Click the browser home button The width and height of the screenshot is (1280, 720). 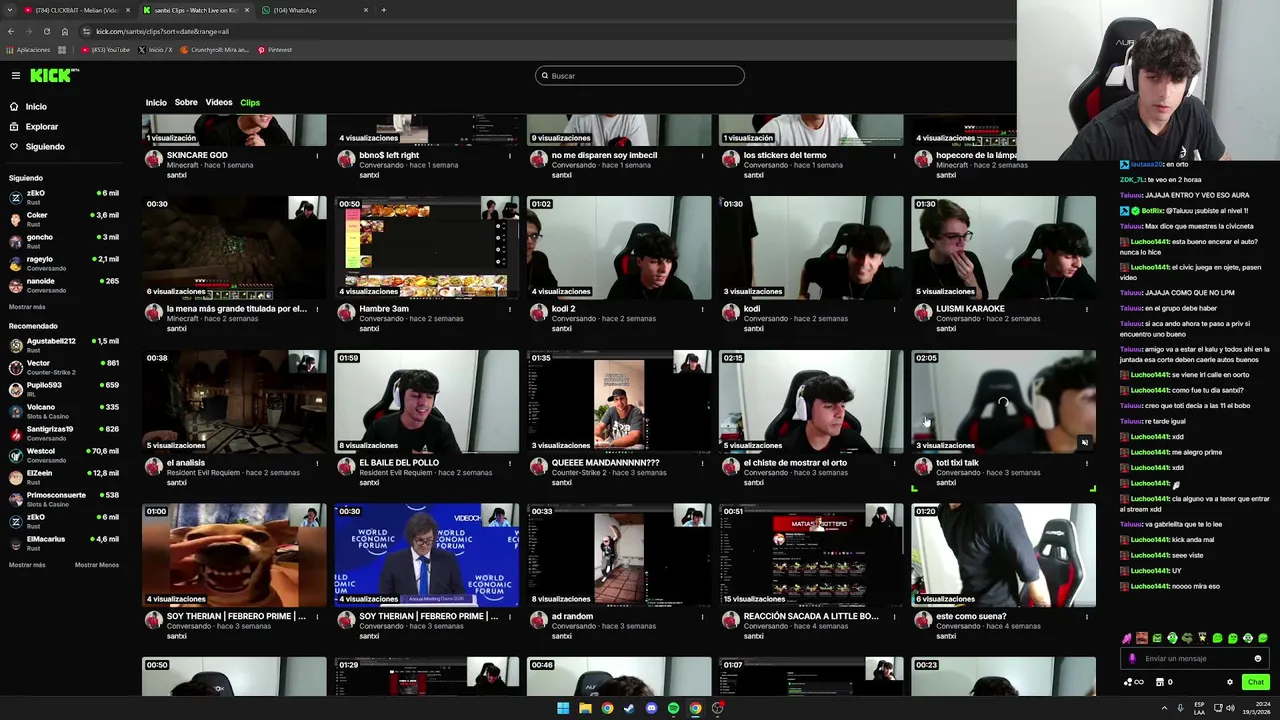click(65, 31)
